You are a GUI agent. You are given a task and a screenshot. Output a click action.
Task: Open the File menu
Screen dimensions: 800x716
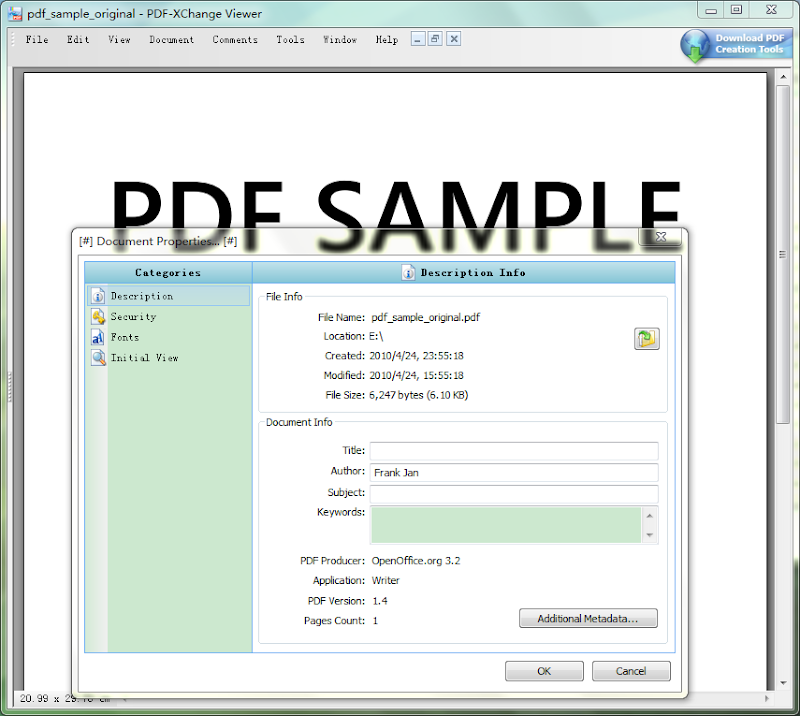click(37, 39)
